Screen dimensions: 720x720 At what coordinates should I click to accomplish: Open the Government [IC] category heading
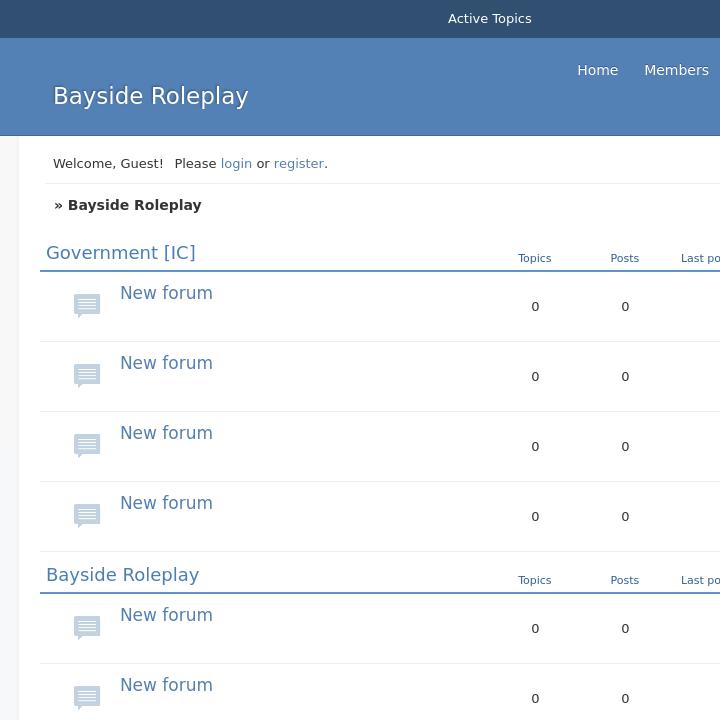121,253
